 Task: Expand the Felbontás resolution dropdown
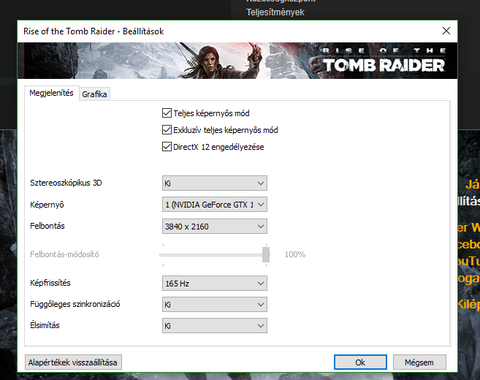point(214,226)
